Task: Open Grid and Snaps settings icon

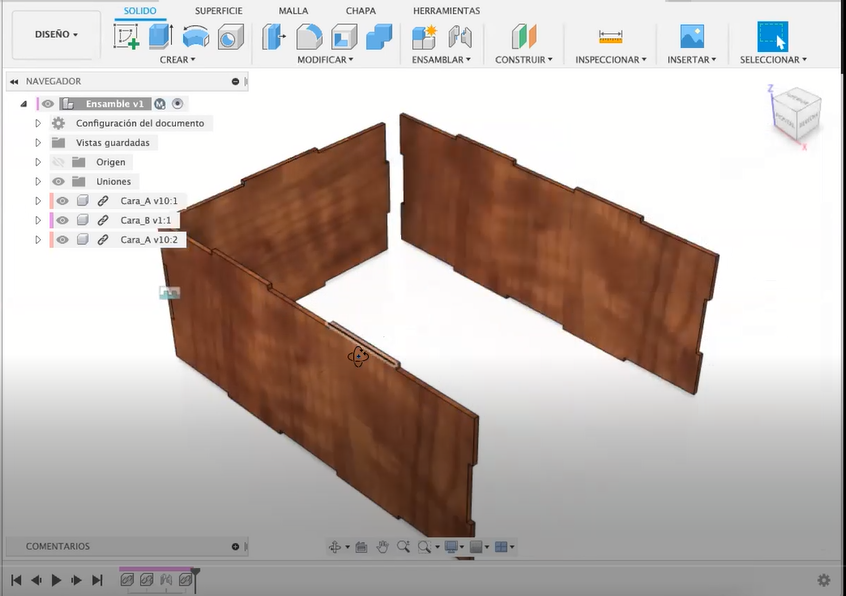Action: pyautogui.click(x=476, y=547)
